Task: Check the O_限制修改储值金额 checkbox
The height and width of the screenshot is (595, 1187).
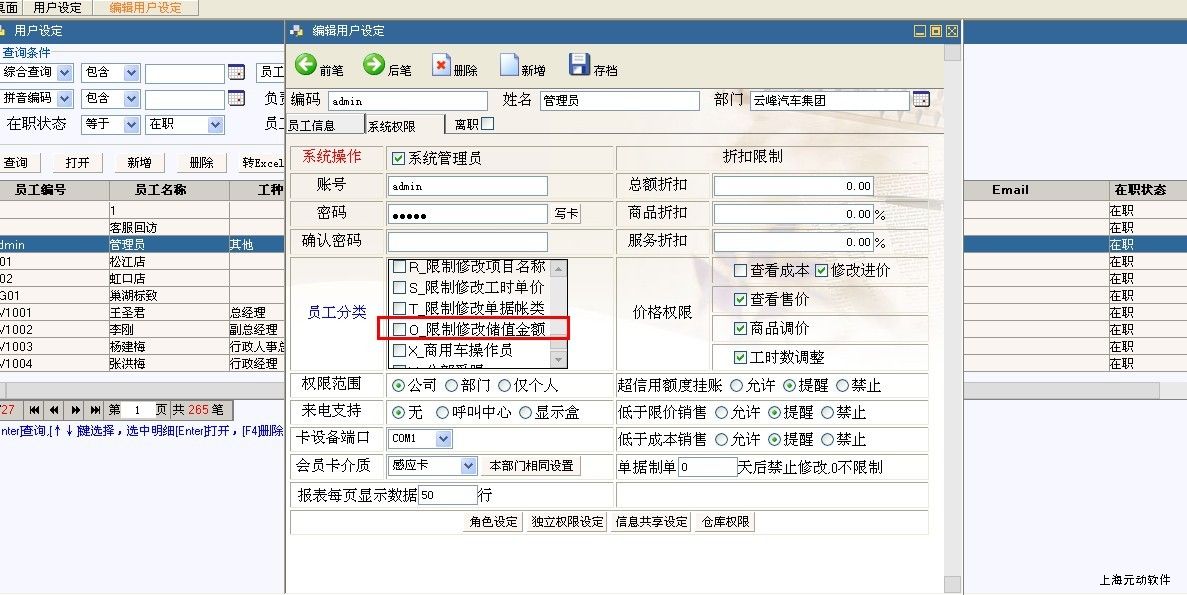Action: click(400, 329)
